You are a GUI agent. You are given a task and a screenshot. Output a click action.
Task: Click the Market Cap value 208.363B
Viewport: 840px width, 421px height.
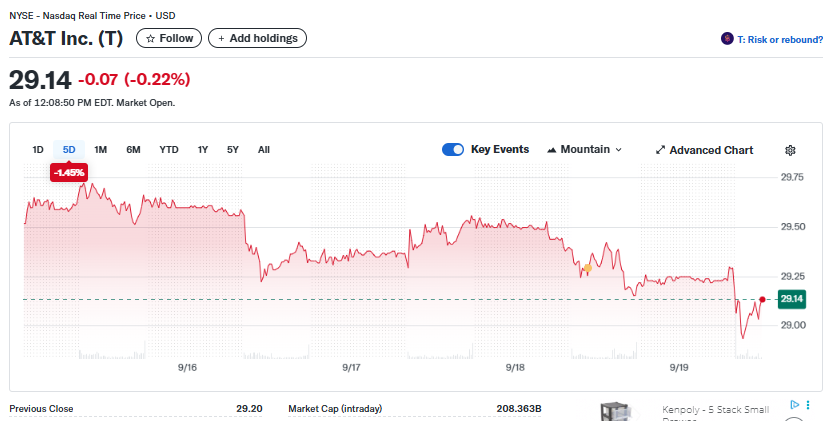point(519,409)
